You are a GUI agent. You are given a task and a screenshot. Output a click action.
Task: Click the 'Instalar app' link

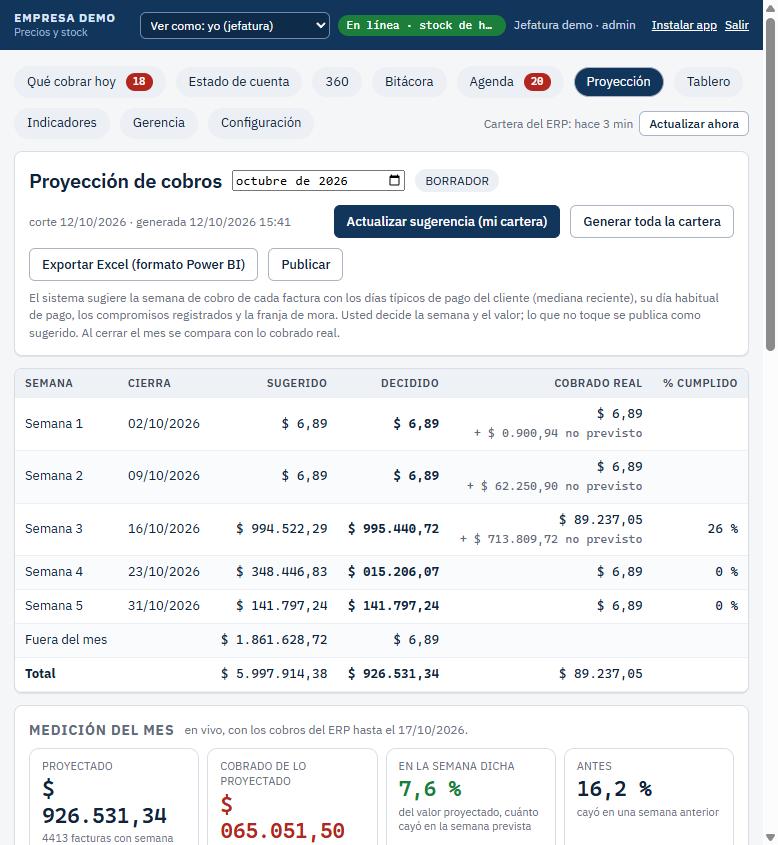(684, 25)
